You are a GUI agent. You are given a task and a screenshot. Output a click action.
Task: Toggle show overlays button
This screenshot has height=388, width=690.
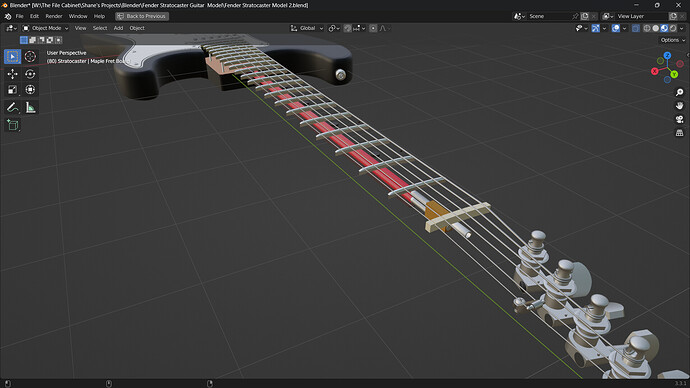tap(616, 28)
